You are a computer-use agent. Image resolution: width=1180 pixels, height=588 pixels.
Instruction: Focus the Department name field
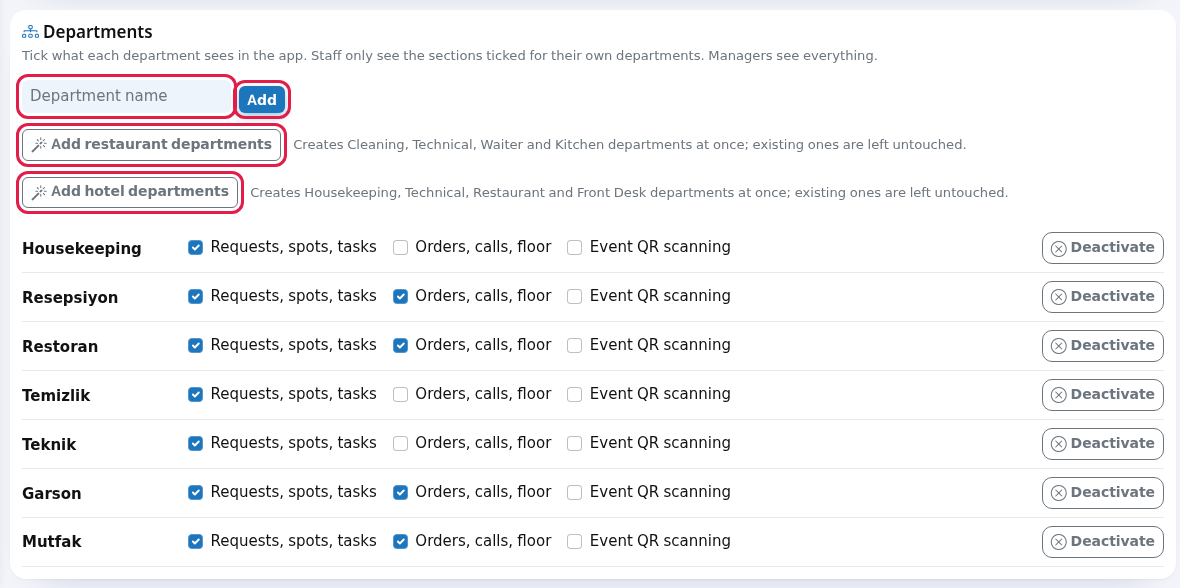point(126,96)
